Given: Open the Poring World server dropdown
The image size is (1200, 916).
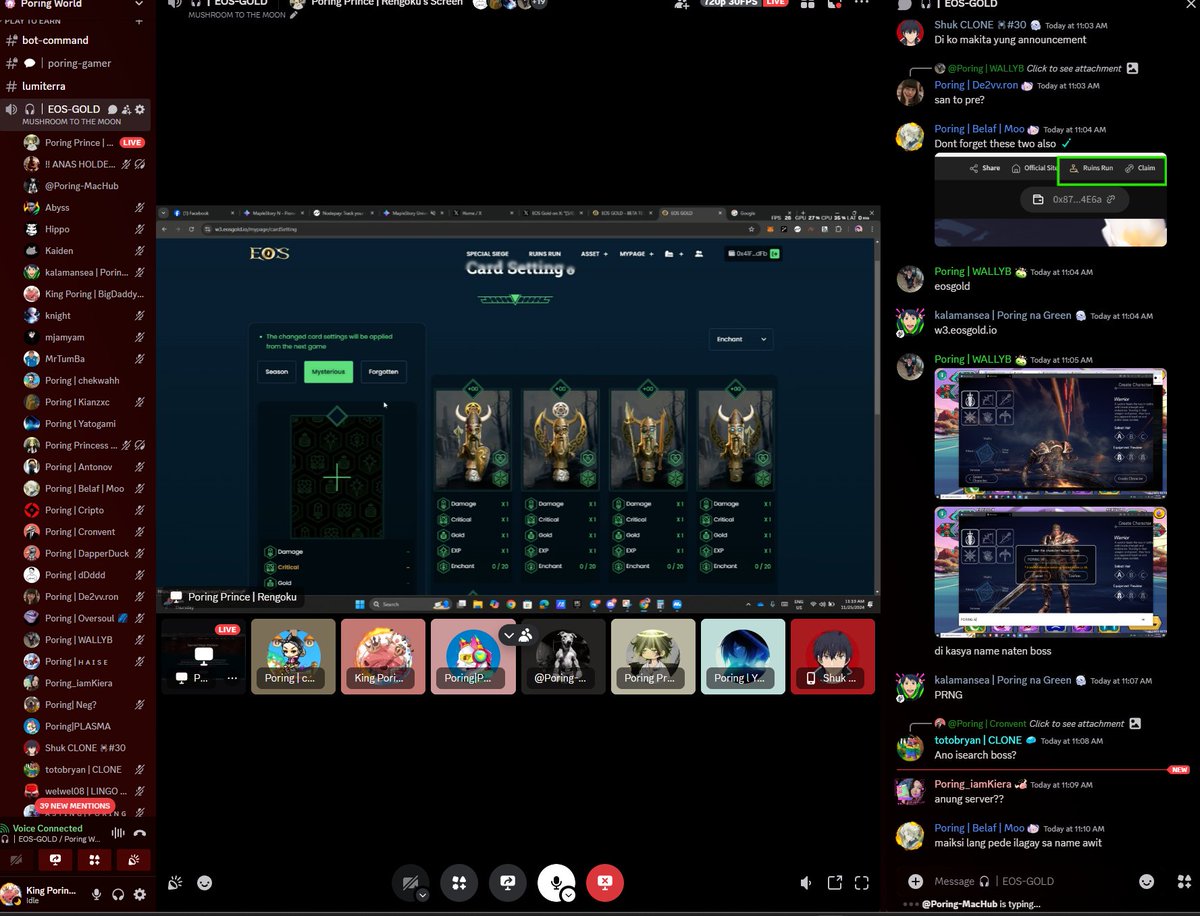Looking at the screenshot, I should point(70,4).
